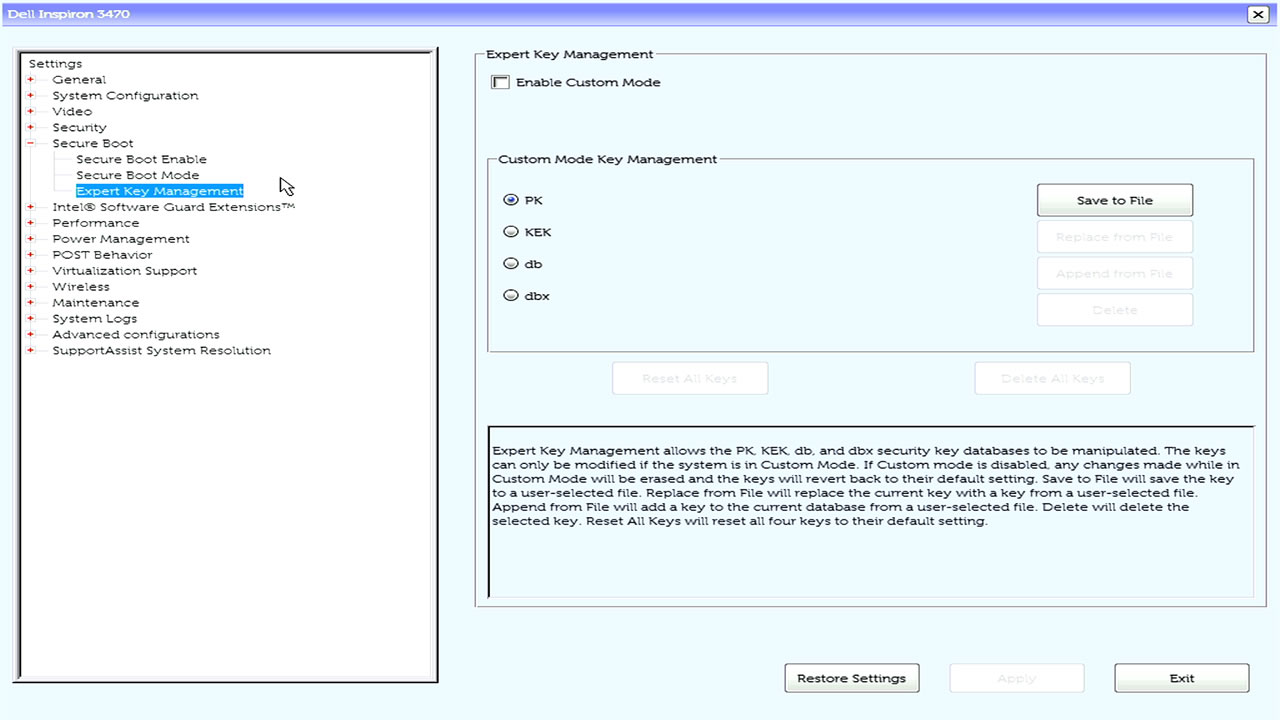Expand the Power Management plus icon
This screenshot has width=1280, height=720.
pos(31,239)
